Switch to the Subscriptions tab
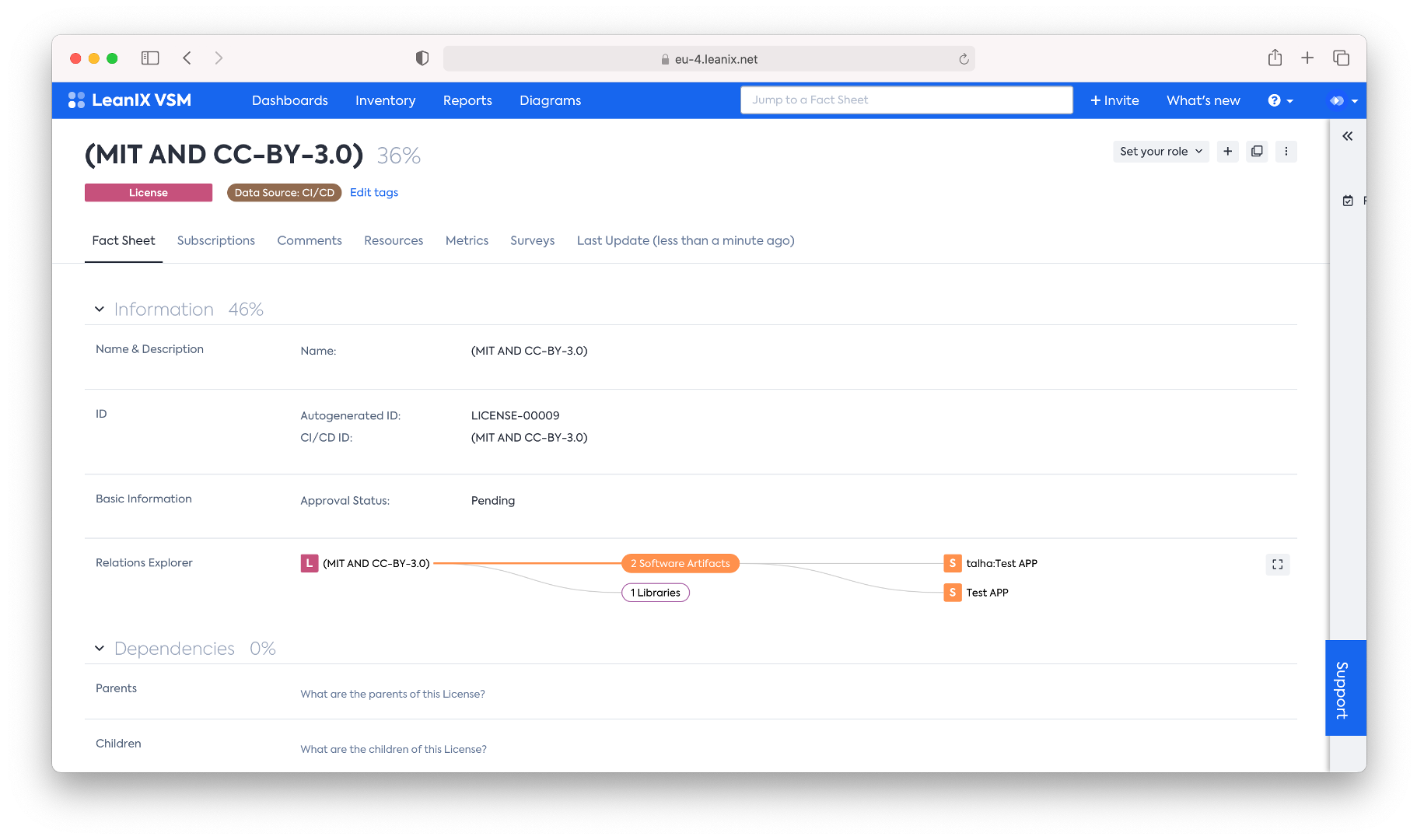 [x=216, y=241]
